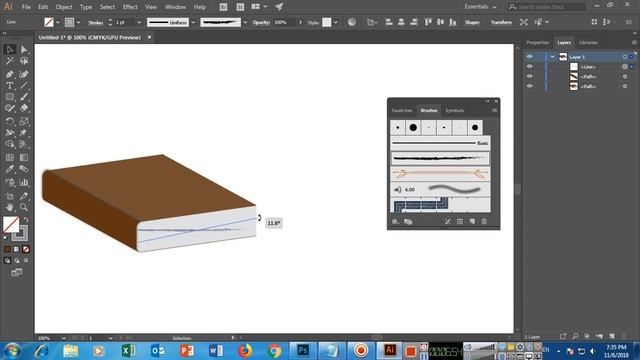
Task: Select the Rectangle tool
Action: 10,97
